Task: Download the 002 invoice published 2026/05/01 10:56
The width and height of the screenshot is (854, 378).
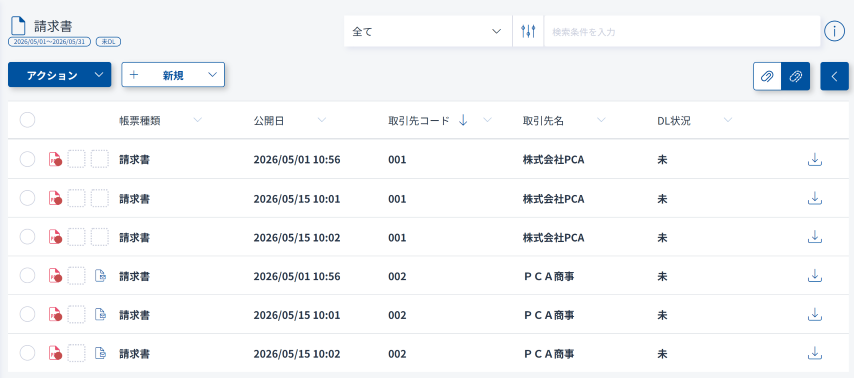Action: (814, 276)
